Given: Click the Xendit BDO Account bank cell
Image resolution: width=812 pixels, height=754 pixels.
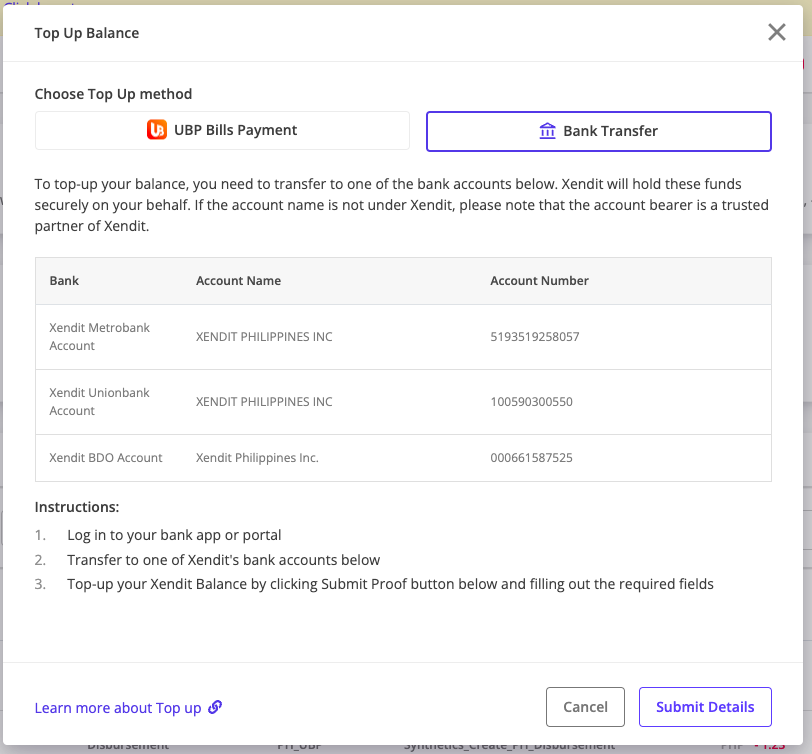Looking at the screenshot, I should click(x=106, y=458).
